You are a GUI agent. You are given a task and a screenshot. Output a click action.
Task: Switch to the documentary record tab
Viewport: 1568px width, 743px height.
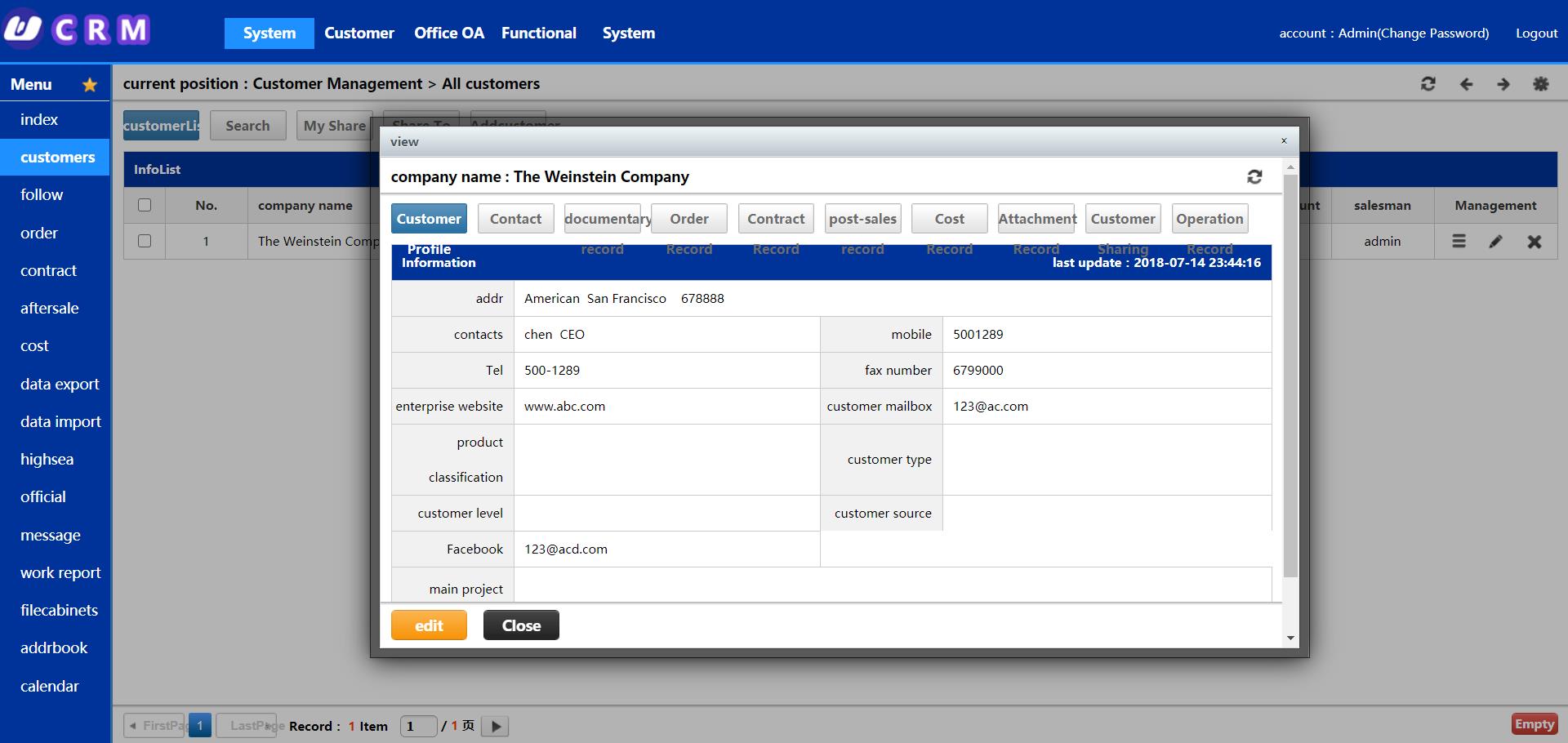click(x=603, y=218)
